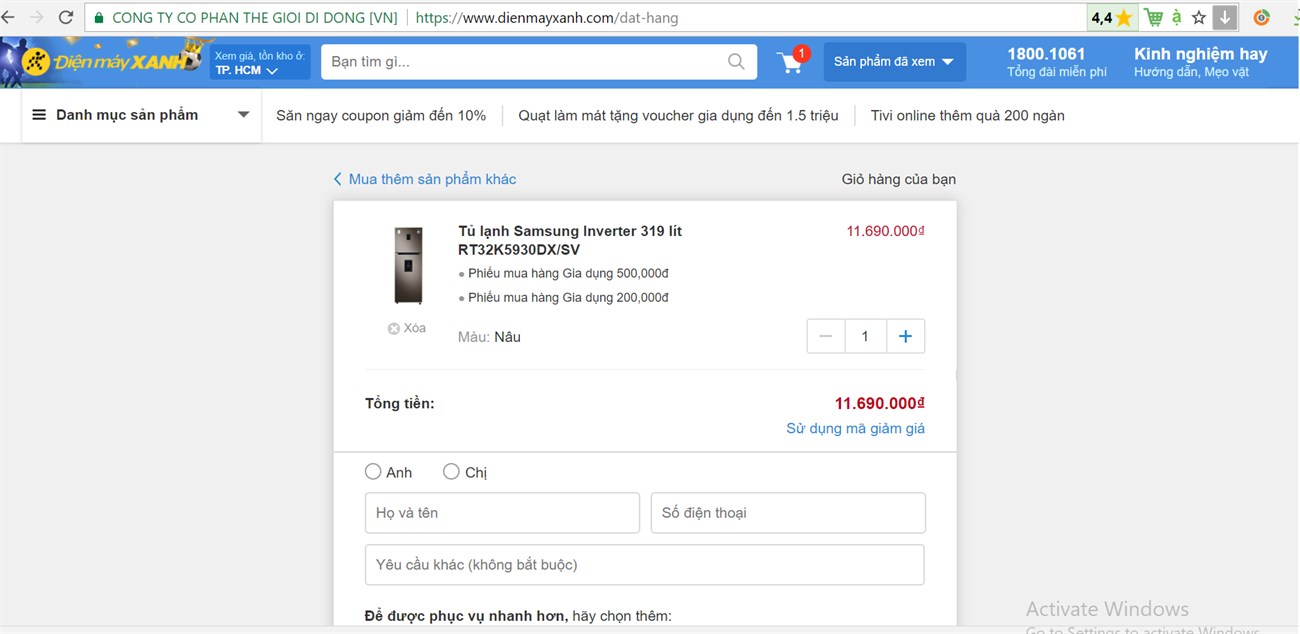Viewport: 1300px width, 634px height.
Task: Open the shopping cart icon with badge 1
Action: click(793, 61)
